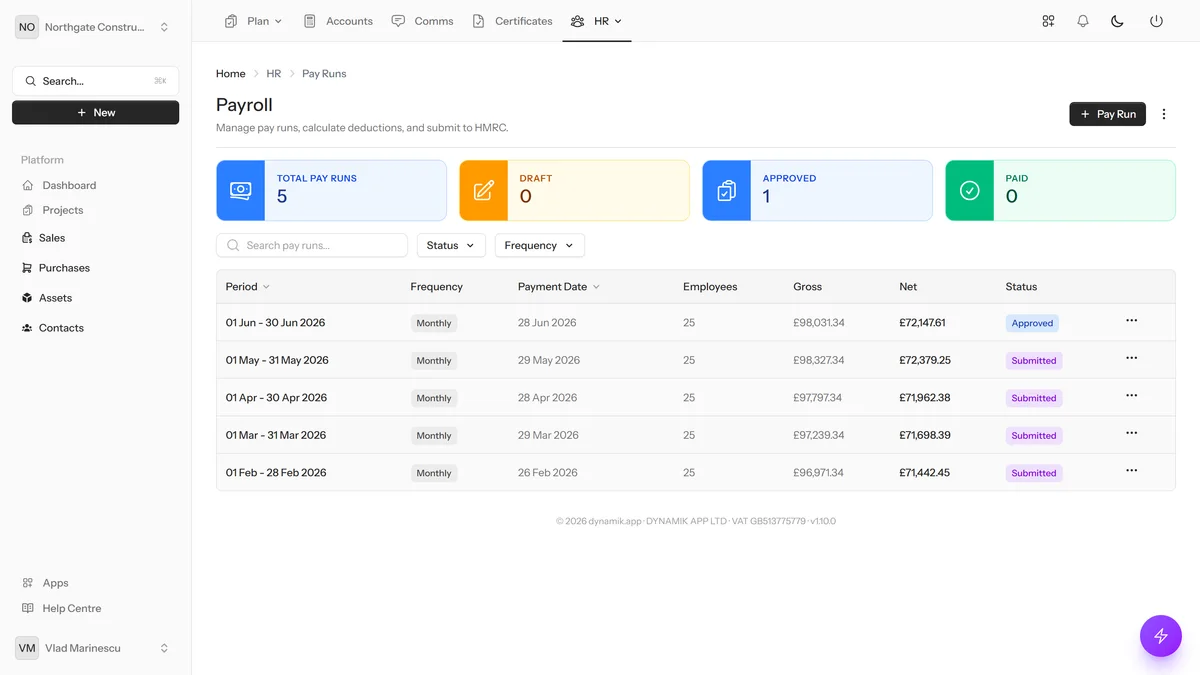Open row actions for April 2026 pay run

point(1131,396)
